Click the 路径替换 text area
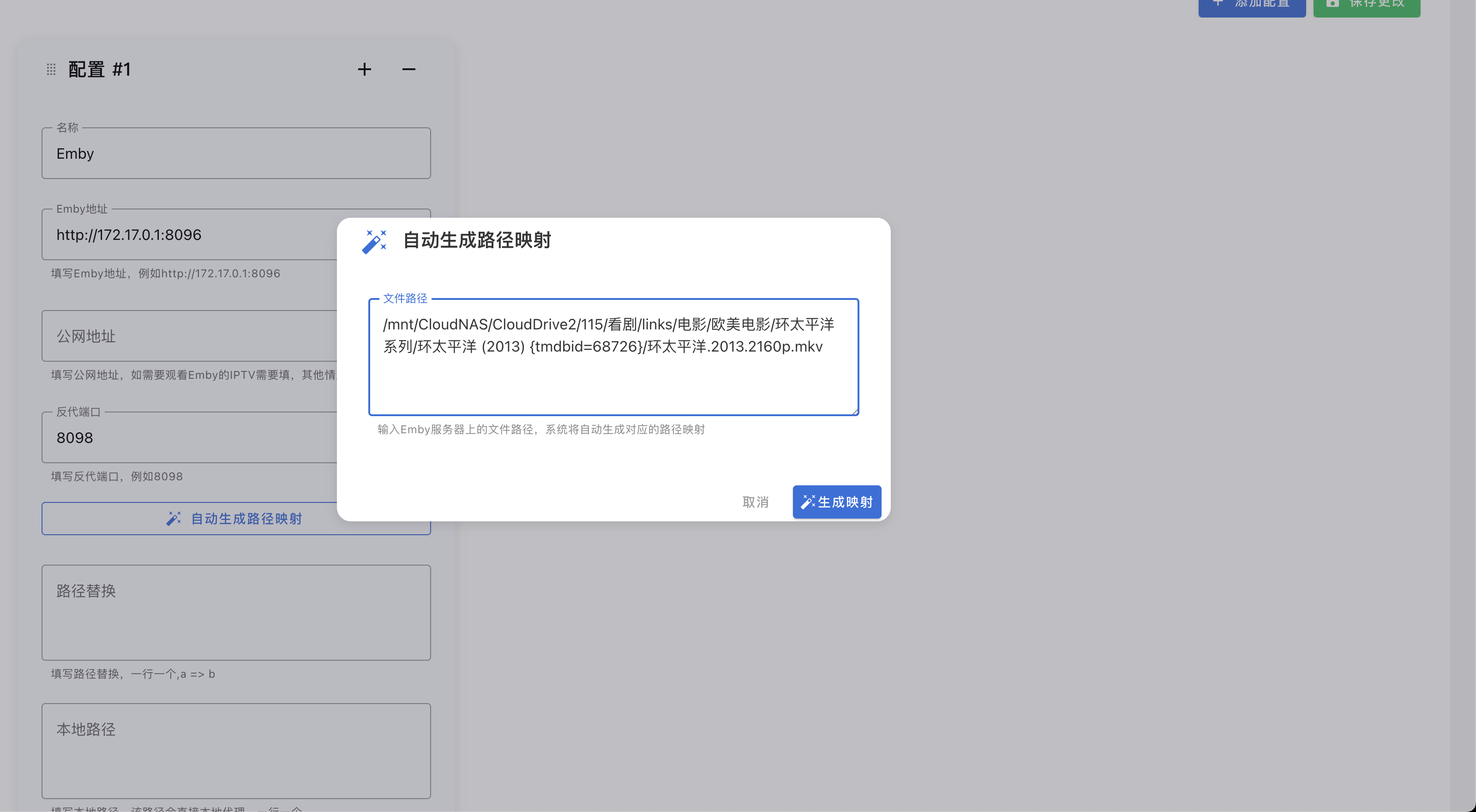 (x=236, y=613)
